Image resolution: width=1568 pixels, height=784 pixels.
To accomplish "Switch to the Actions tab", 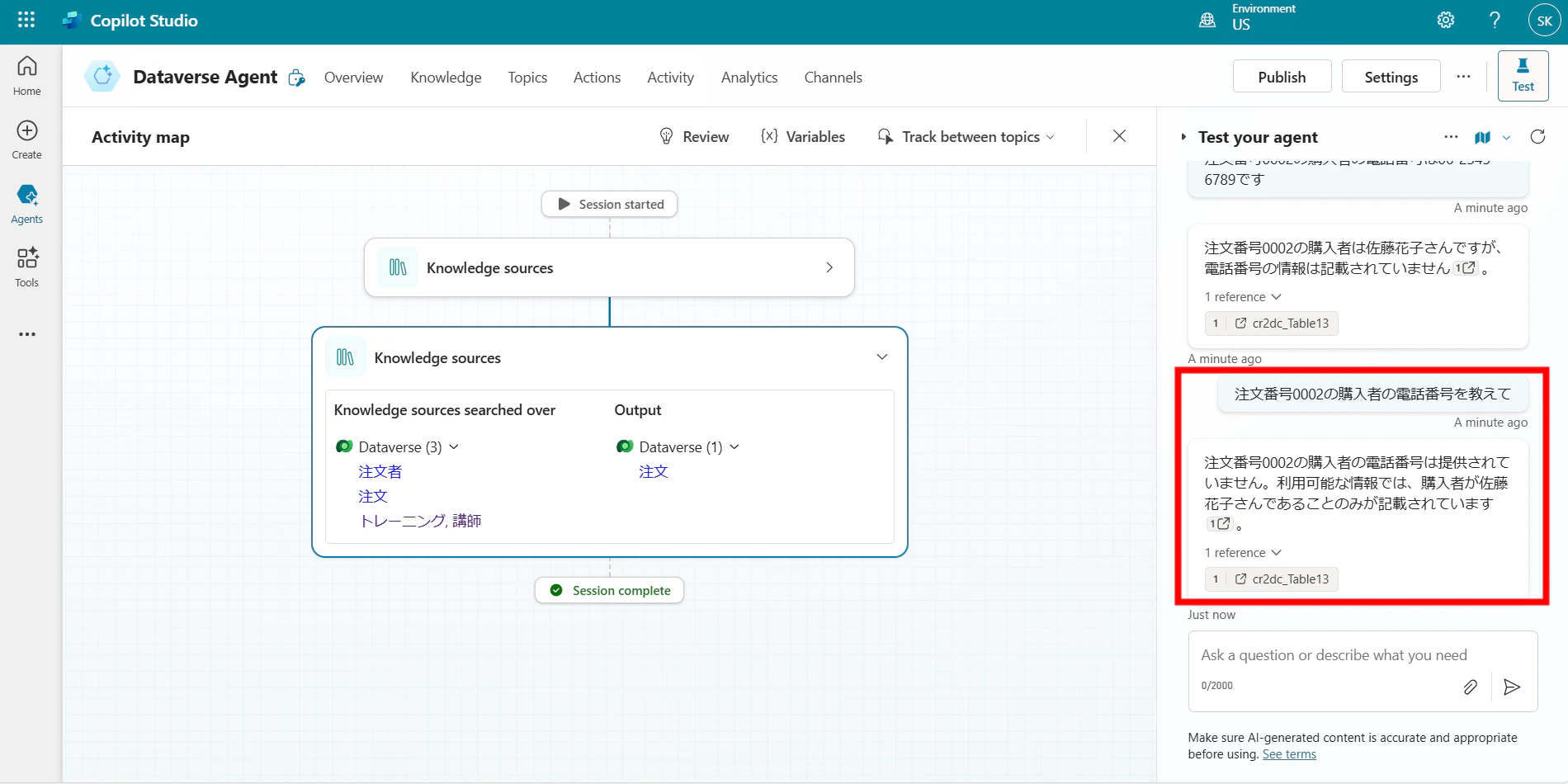I will click(597, 78).
